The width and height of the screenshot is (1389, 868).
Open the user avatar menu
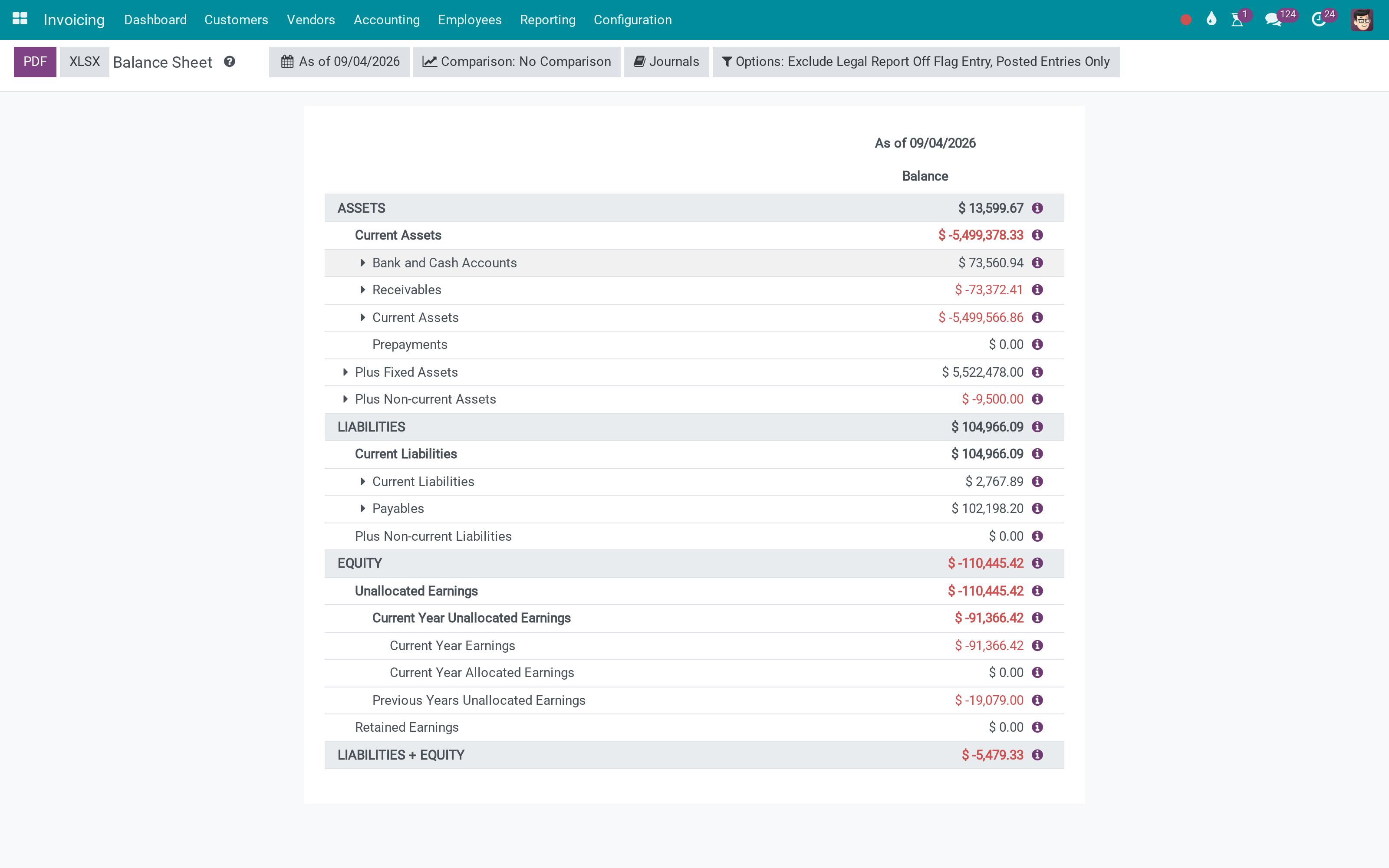point(1362,20)
